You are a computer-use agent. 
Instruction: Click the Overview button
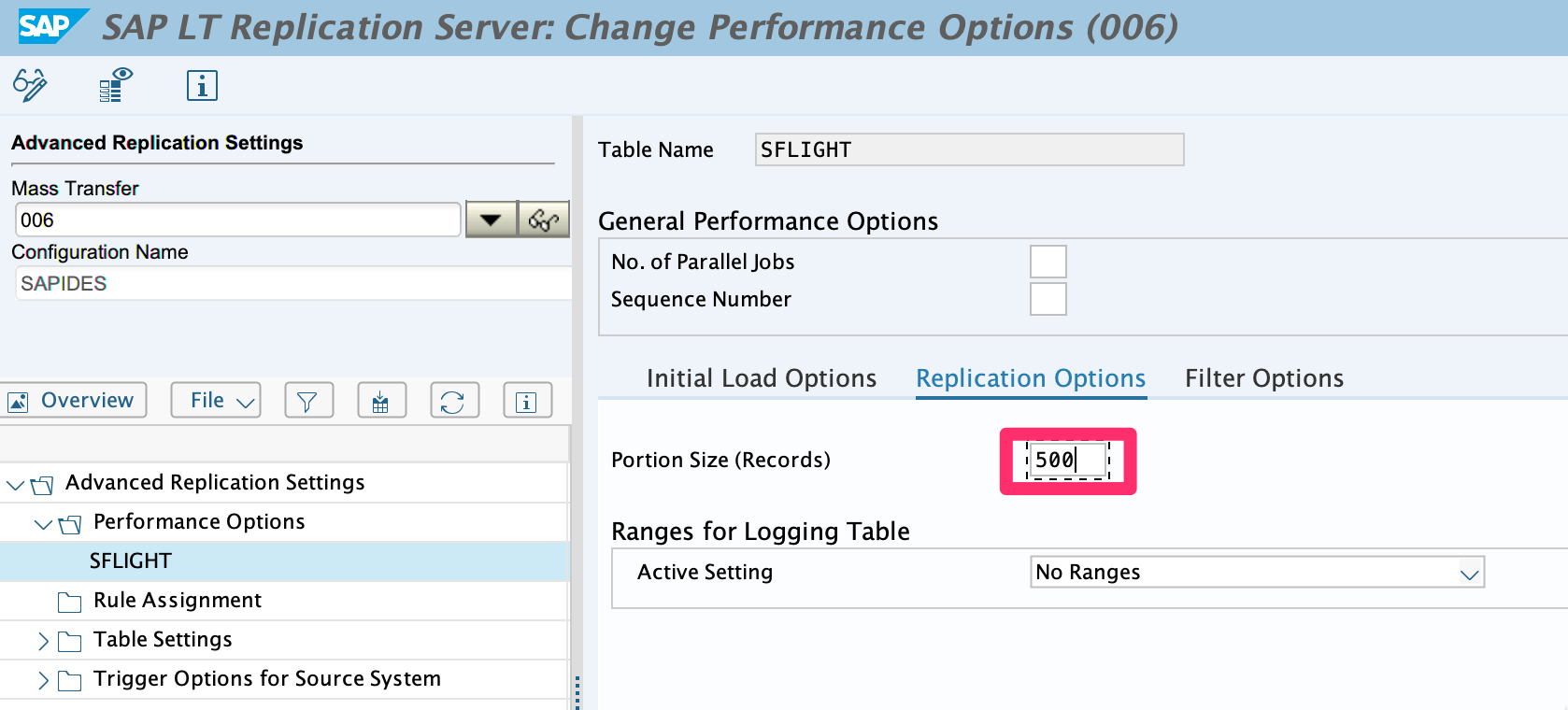(x=74, y=401)
